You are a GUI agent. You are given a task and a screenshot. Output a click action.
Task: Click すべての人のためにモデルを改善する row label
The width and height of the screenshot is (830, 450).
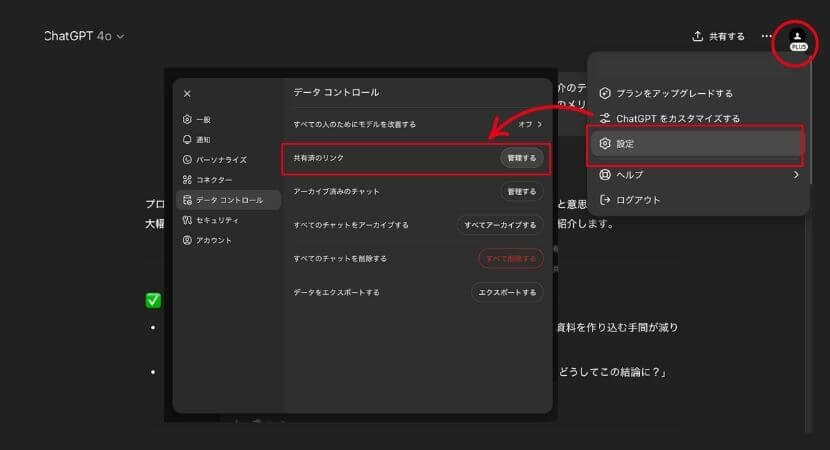[x=354, y=124]
